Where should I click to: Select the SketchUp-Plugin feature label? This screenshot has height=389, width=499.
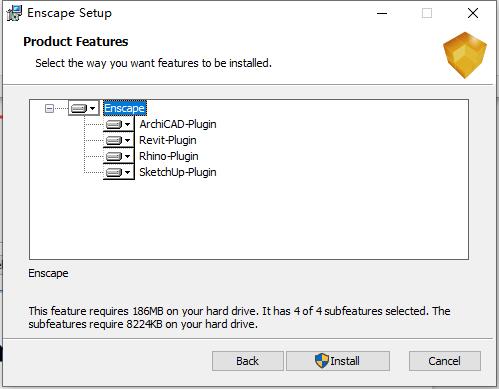pyautogui.click(x=178, y=172)
